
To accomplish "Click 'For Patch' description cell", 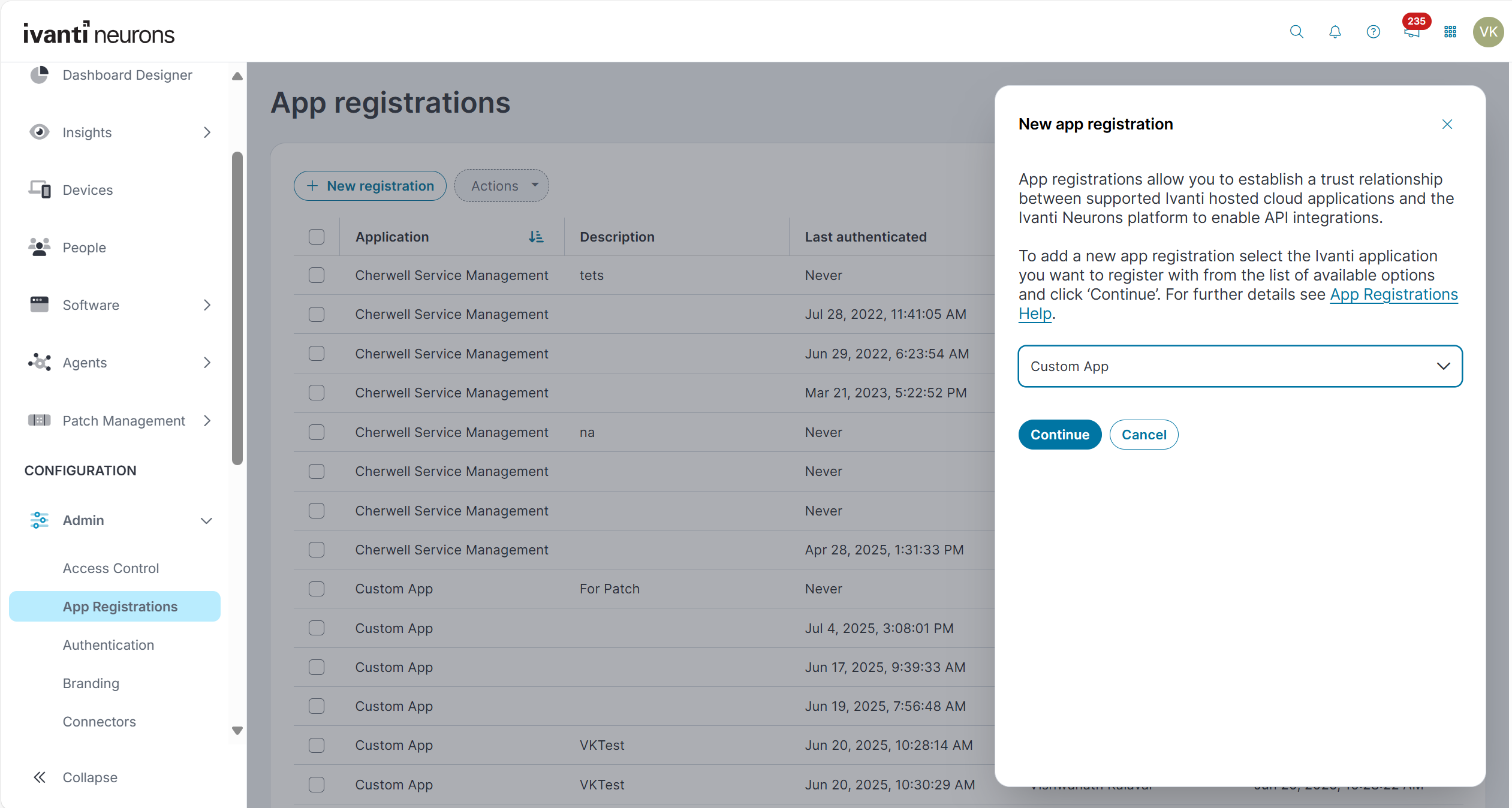I will (x=610, y=589).
